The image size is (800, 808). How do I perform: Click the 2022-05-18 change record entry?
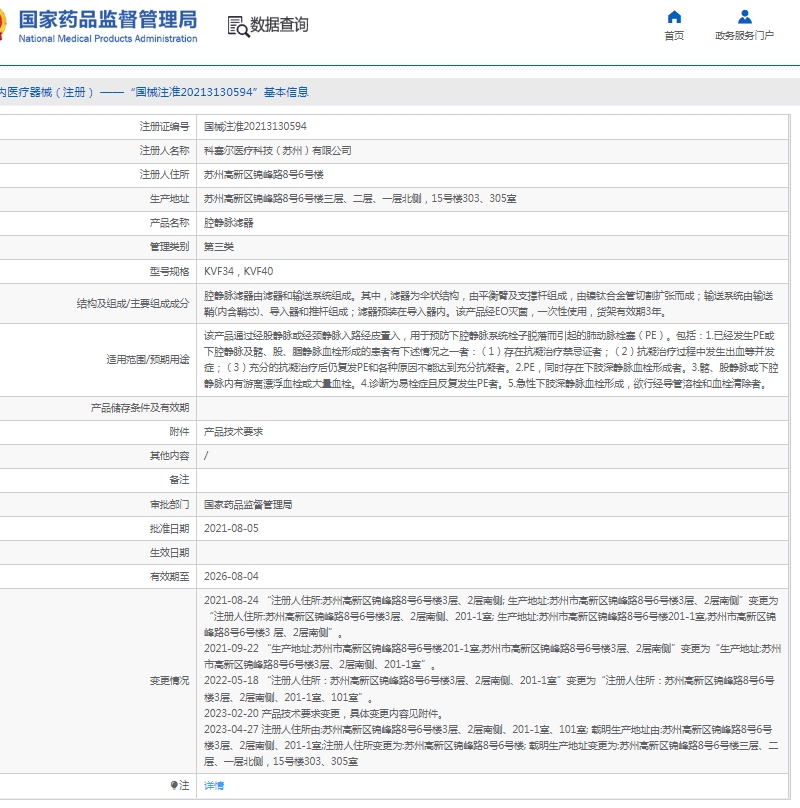pos(489,688)
